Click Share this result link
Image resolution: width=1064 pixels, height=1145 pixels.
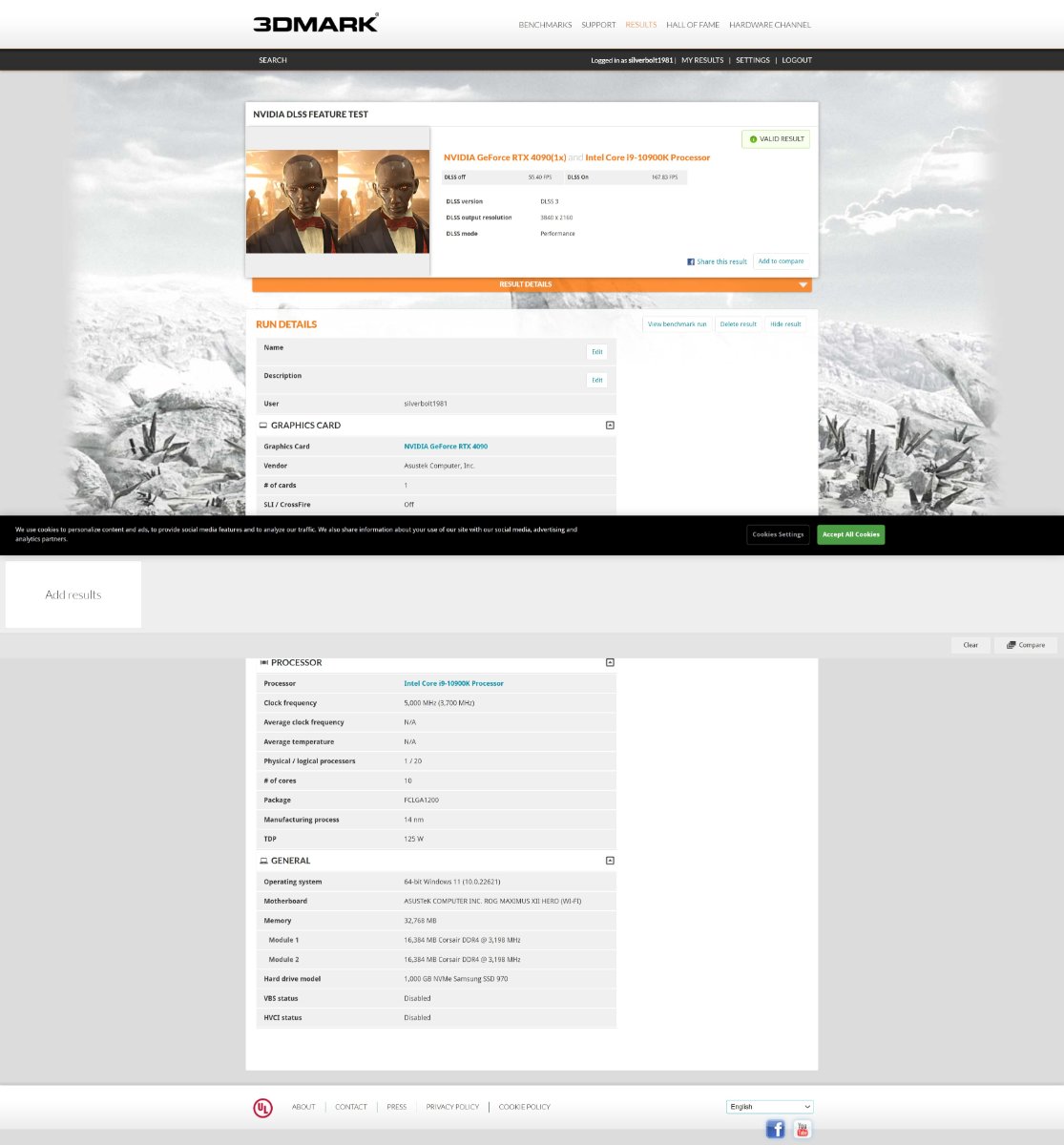coord(721,261)
